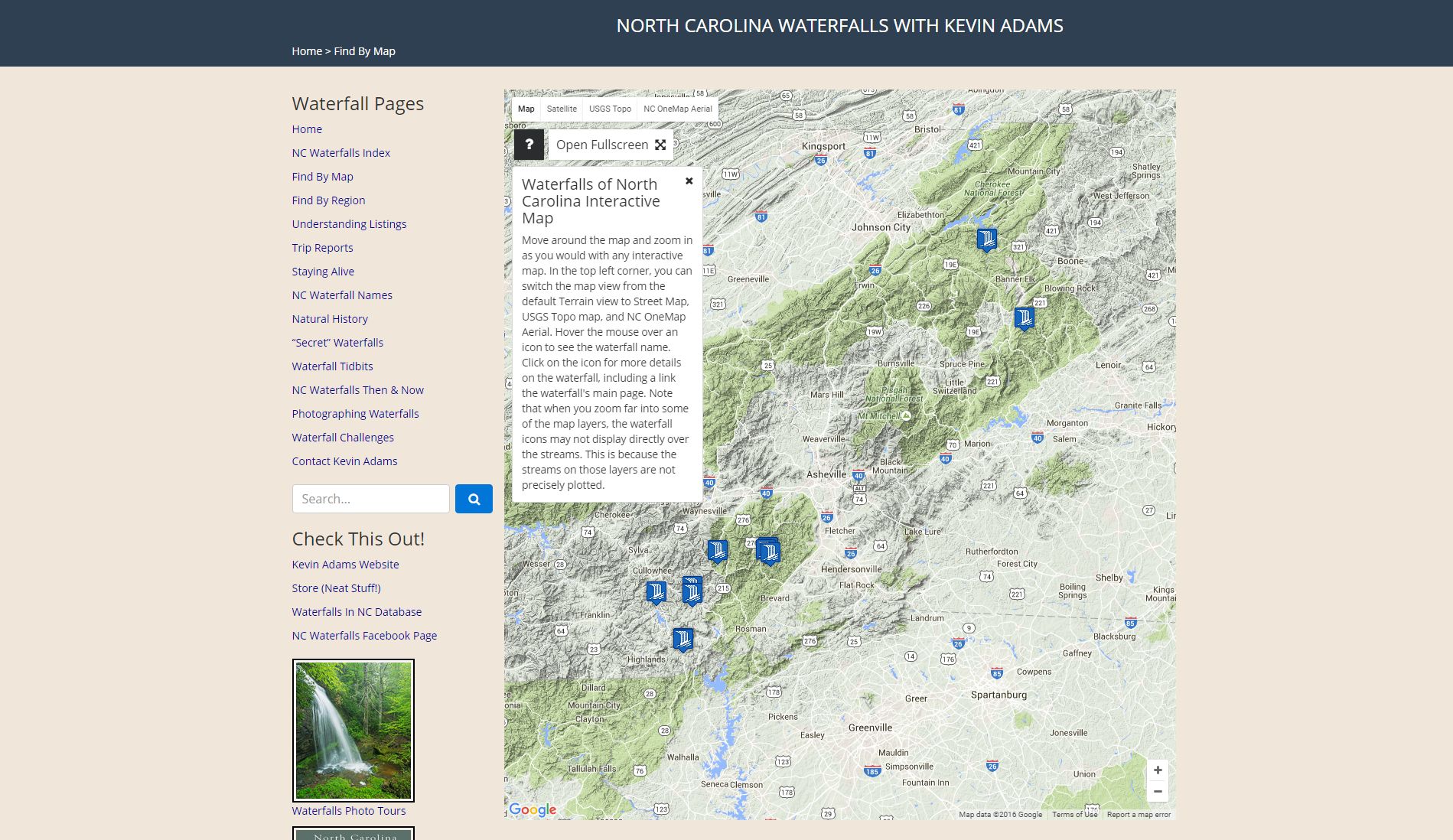Screen dimensions: 1453x840
Task: Click the waterfall marker near Sylva
Action: (656, 590)
